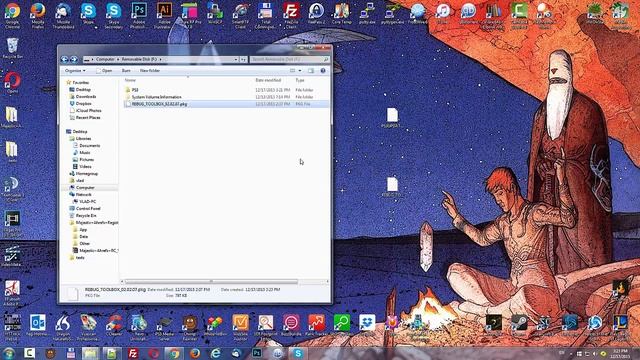This screenshot has width=640, height=360.
Task: Click the horizontal scrollbar in file list
Action: 211,282
